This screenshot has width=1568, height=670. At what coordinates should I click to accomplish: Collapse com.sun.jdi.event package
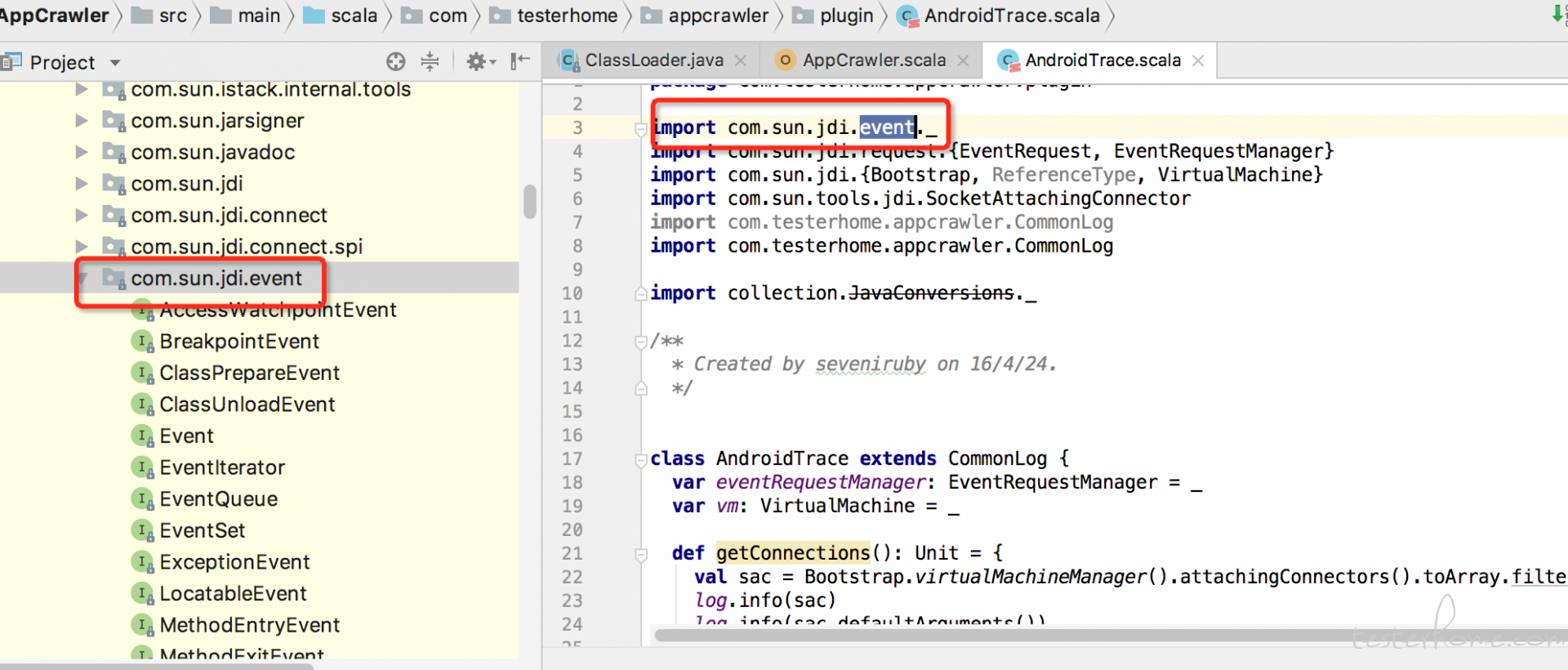tap(82, 278)
